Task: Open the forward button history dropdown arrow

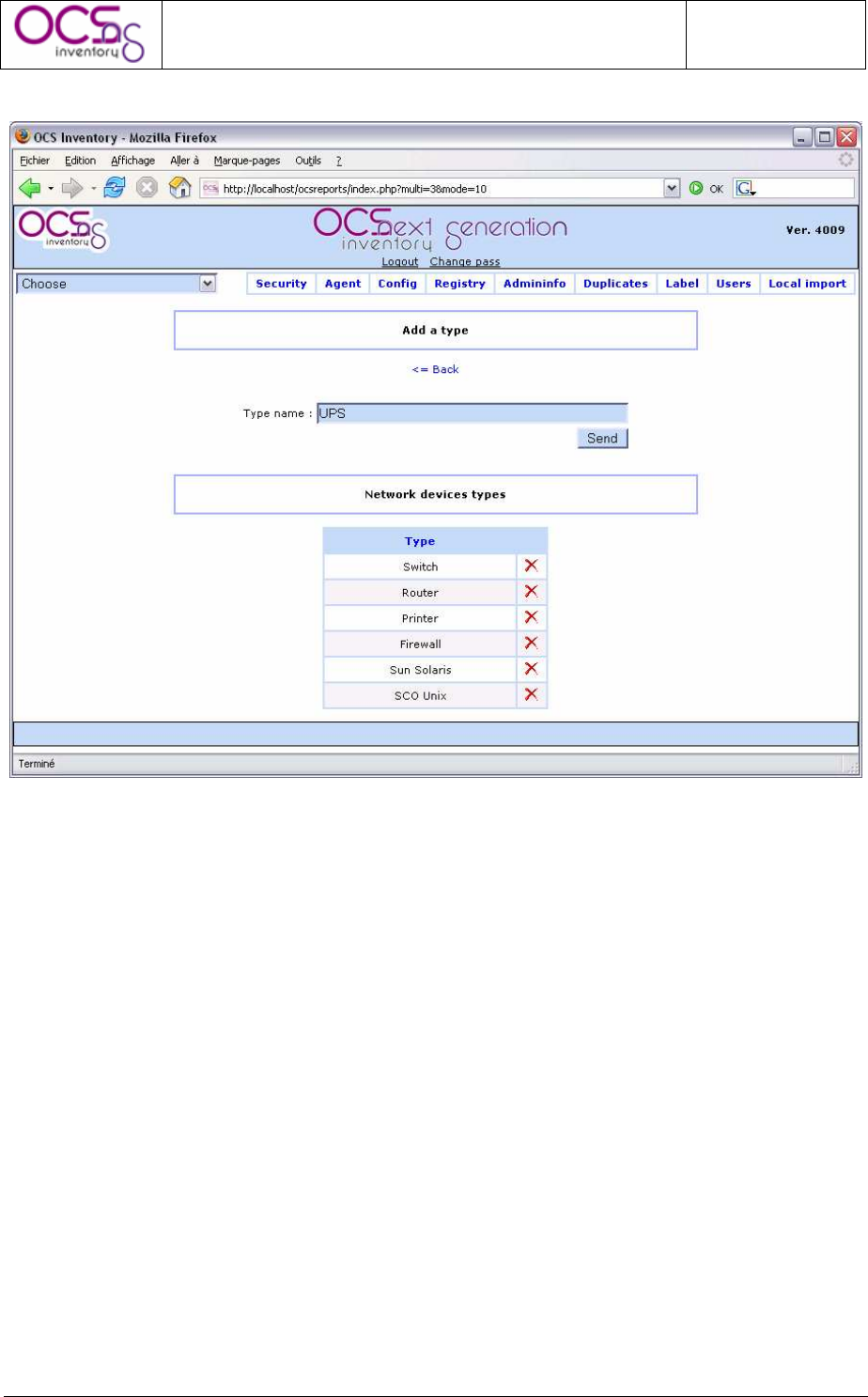Action: 94,189
